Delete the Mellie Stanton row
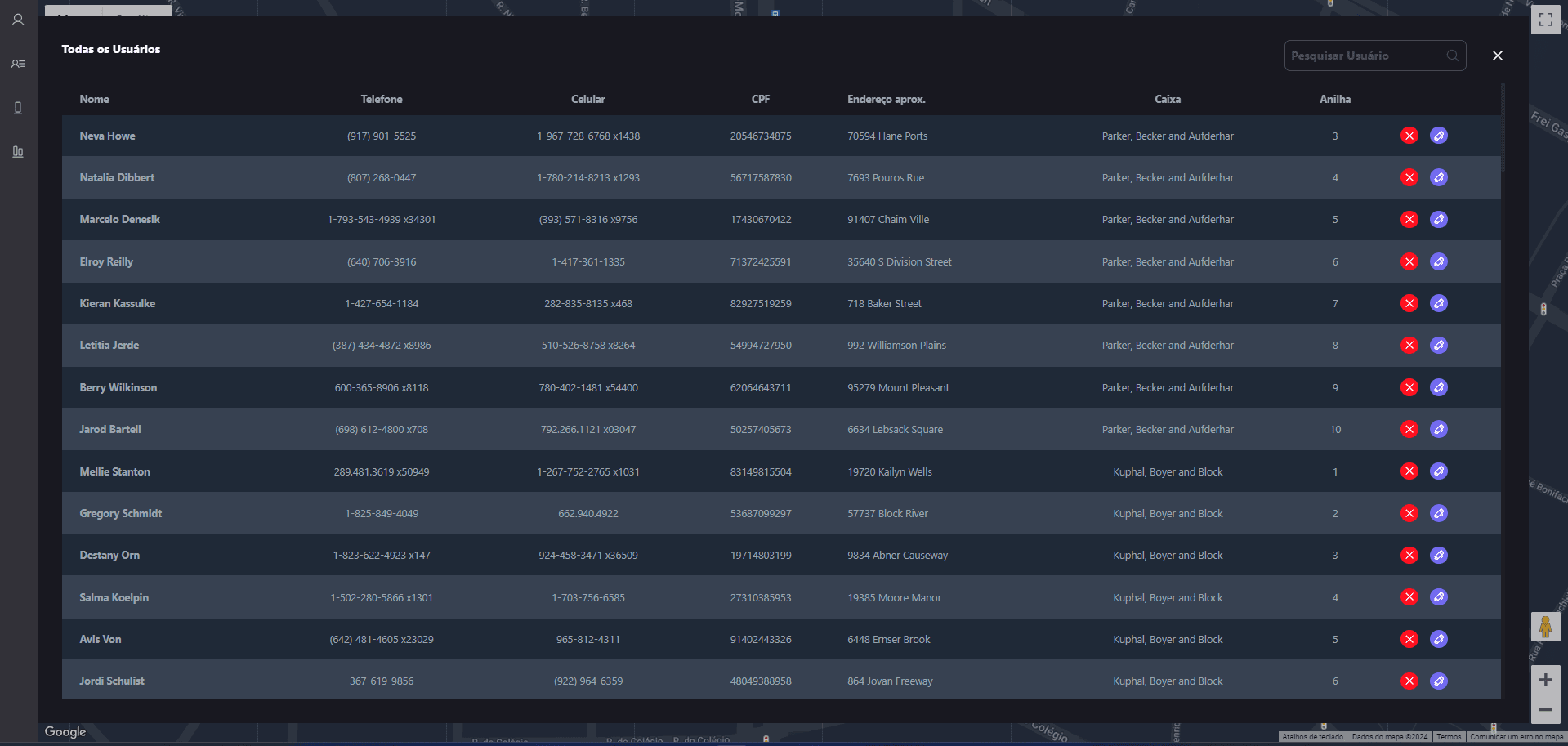The width and height of the screenshot is (1568, 746). point(1409,471)
